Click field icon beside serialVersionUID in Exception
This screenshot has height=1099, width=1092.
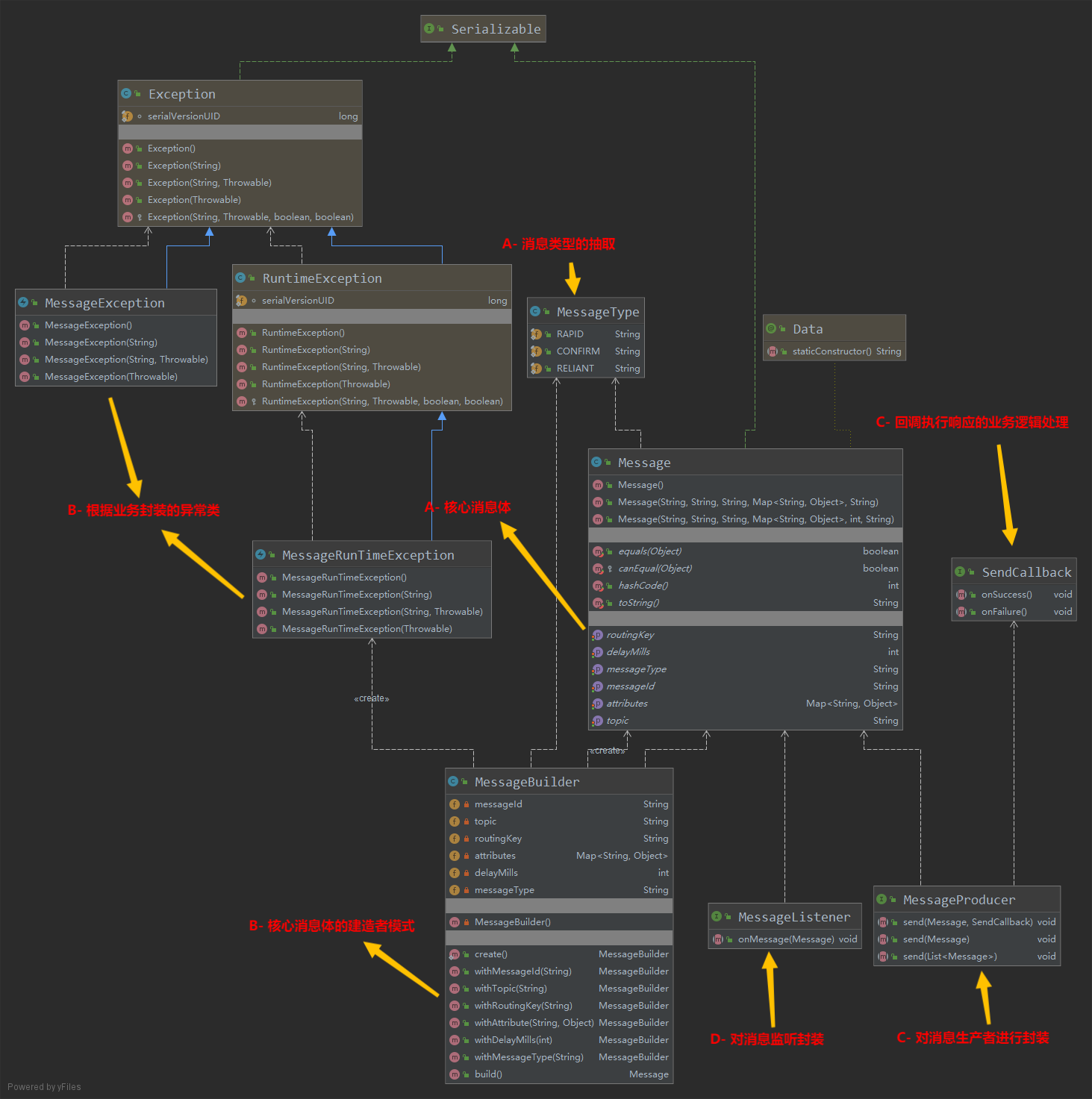[127, 116]
